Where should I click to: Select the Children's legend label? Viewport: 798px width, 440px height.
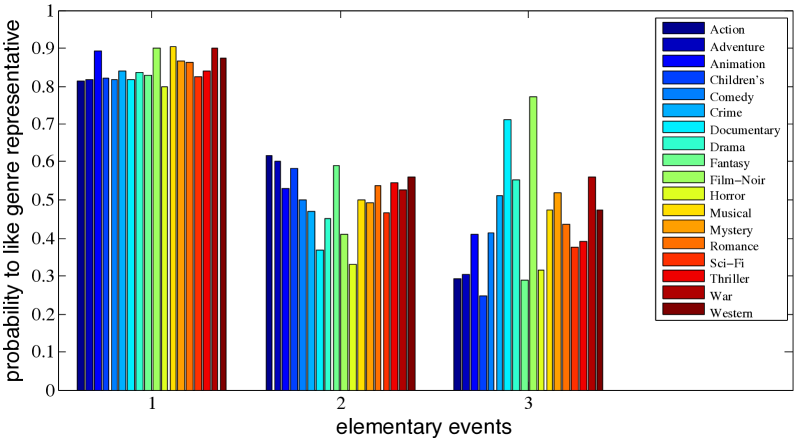click(x=737, y=80)
